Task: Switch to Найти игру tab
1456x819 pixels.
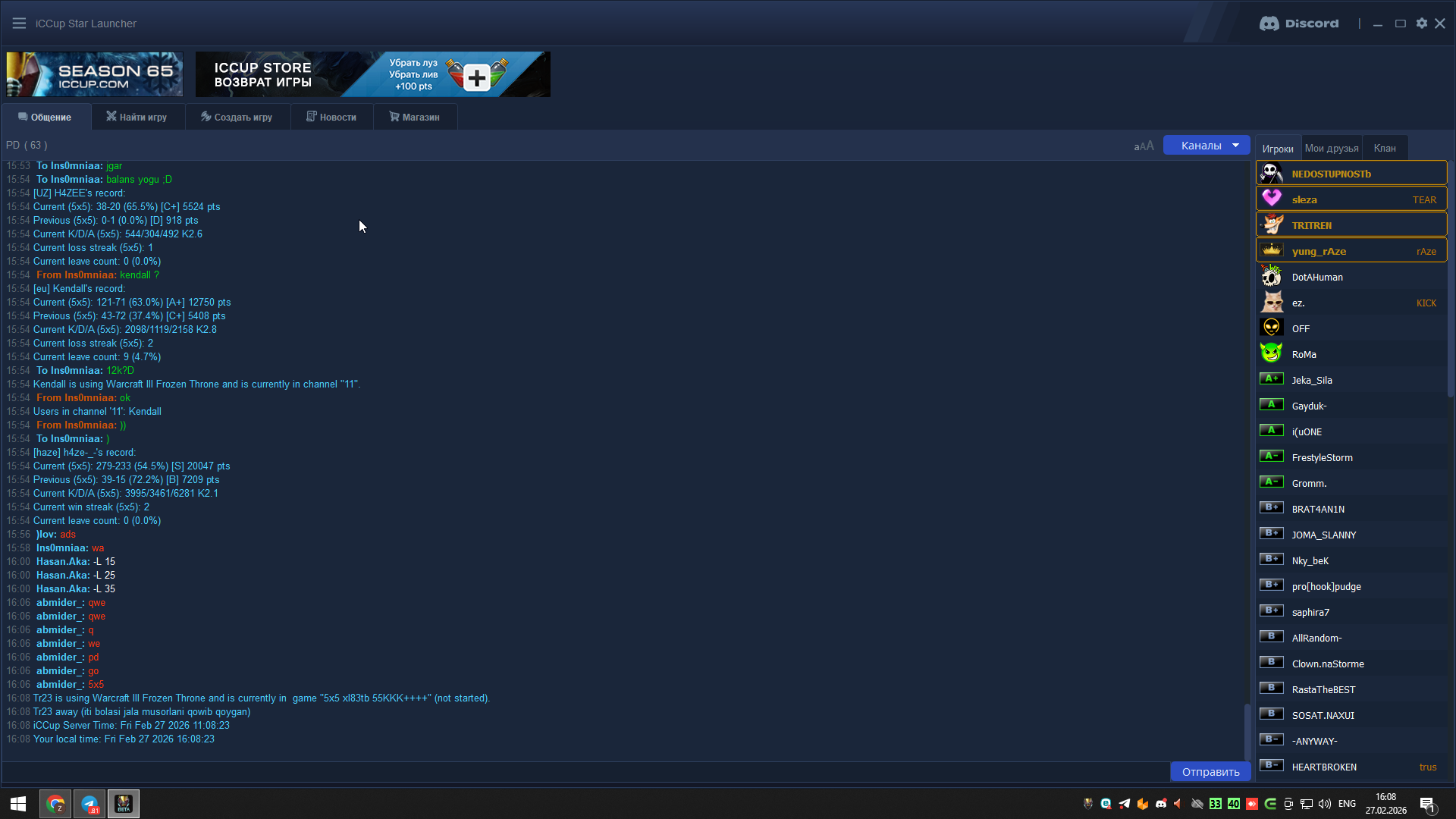Action: (x=137, y=117)
